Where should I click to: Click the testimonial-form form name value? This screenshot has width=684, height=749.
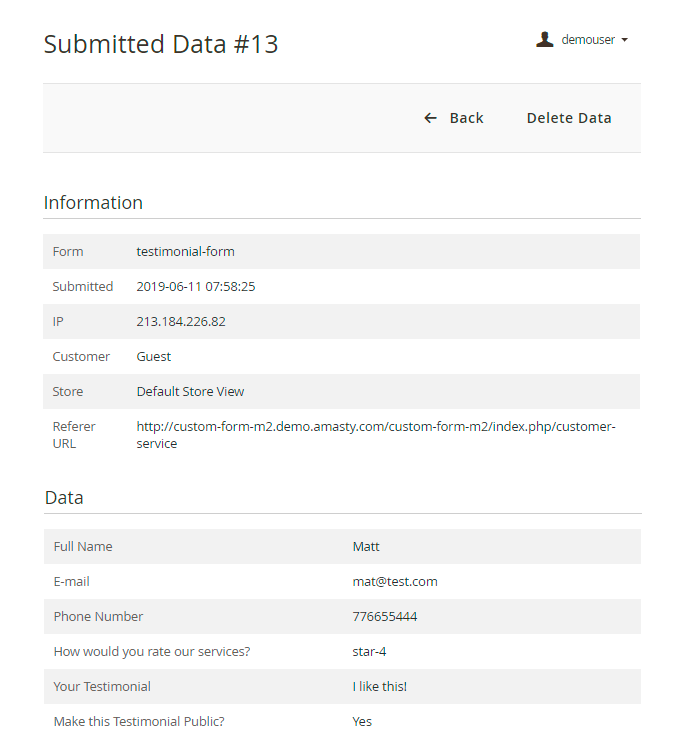(x=186, y=252)
